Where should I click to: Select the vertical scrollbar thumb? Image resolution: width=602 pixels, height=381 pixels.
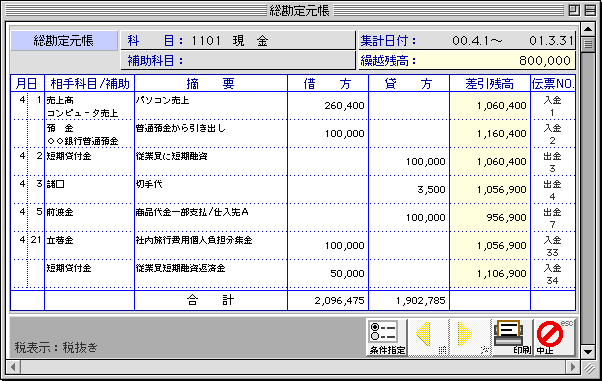click(x=588, y=44)
